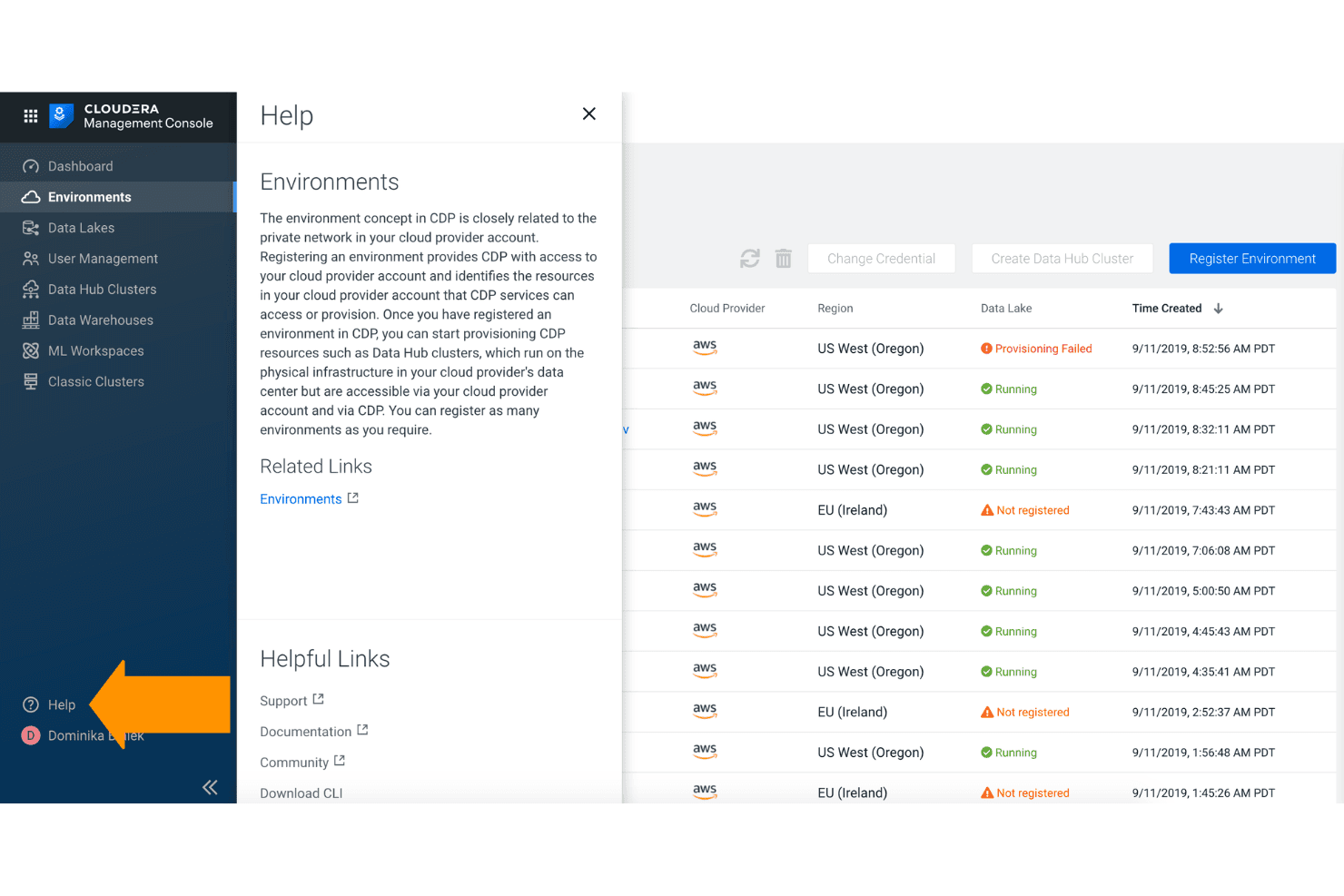This screenshot has width=1344, height=896.
Task: Click Create Data Hub Cluster button
Action: click(x=1062, y=259)
